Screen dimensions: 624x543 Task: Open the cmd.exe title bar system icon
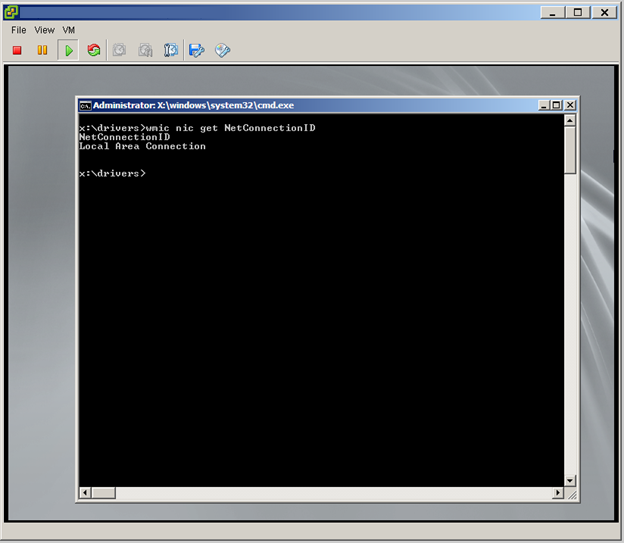pyautogui.click(x=85, y=105)
